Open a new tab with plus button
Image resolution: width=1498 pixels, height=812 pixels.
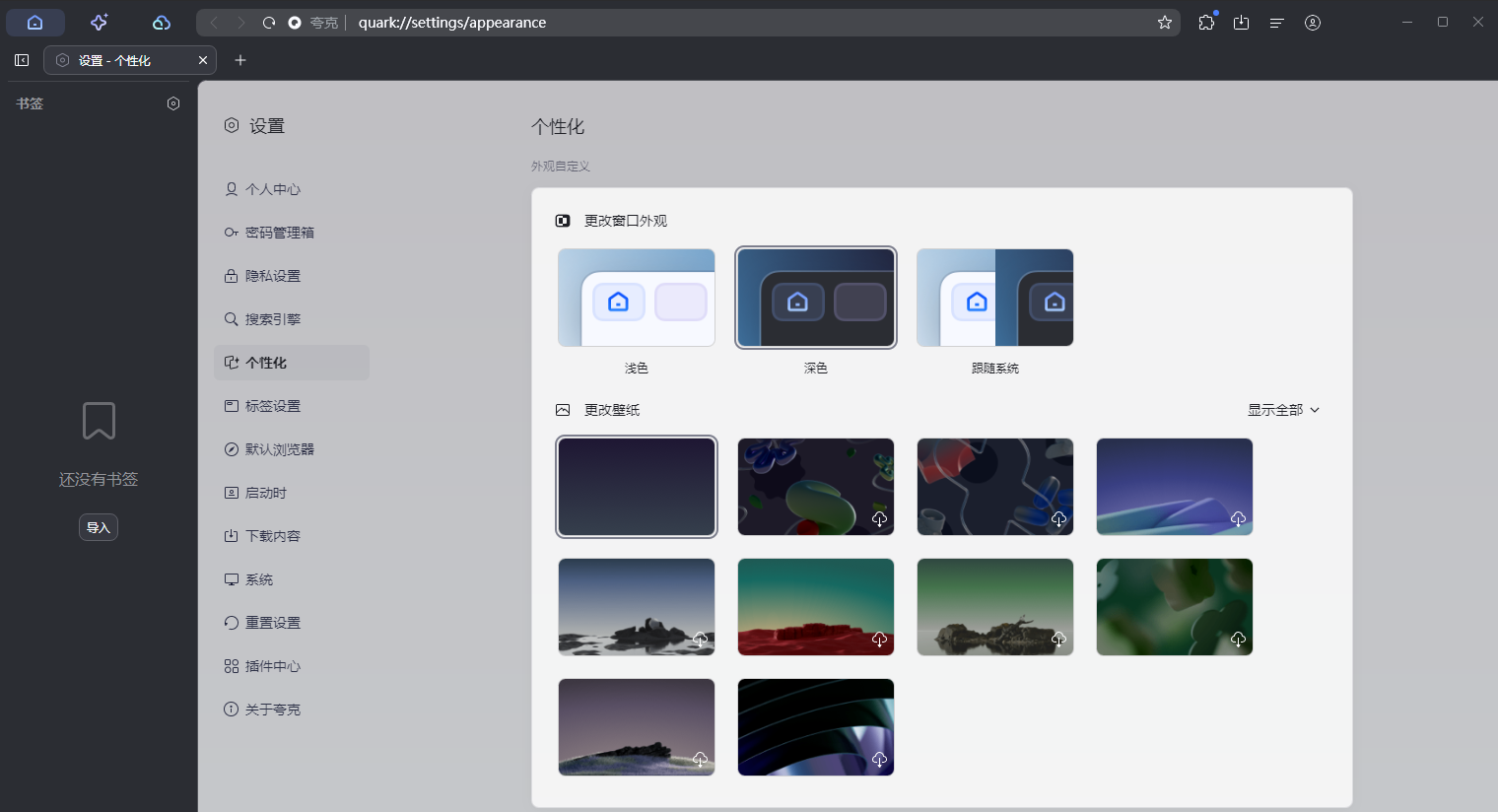[x=240, y=60]
